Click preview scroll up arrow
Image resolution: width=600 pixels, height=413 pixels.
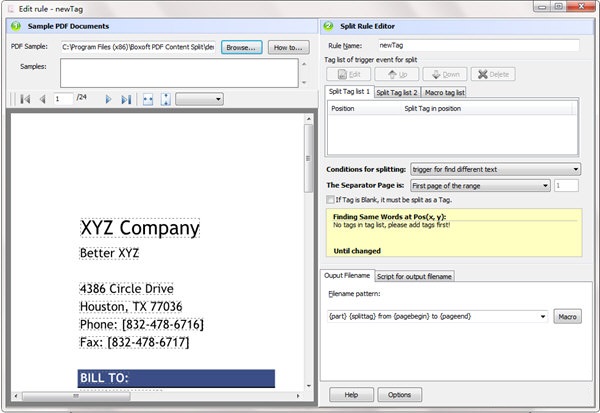pyautogui.click(x=309, y=119)
